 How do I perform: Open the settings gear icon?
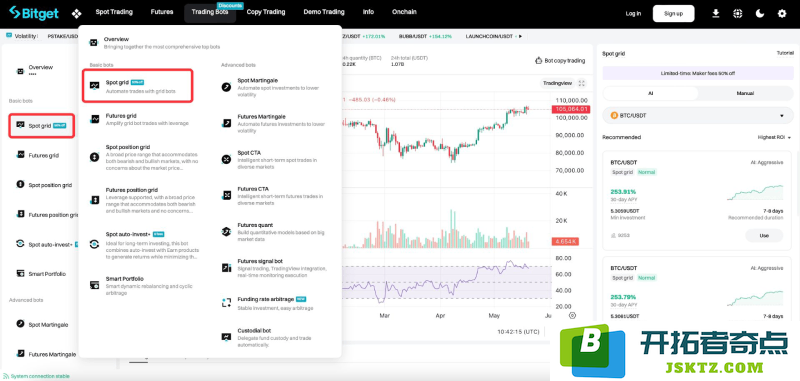(x=782, y=13)
